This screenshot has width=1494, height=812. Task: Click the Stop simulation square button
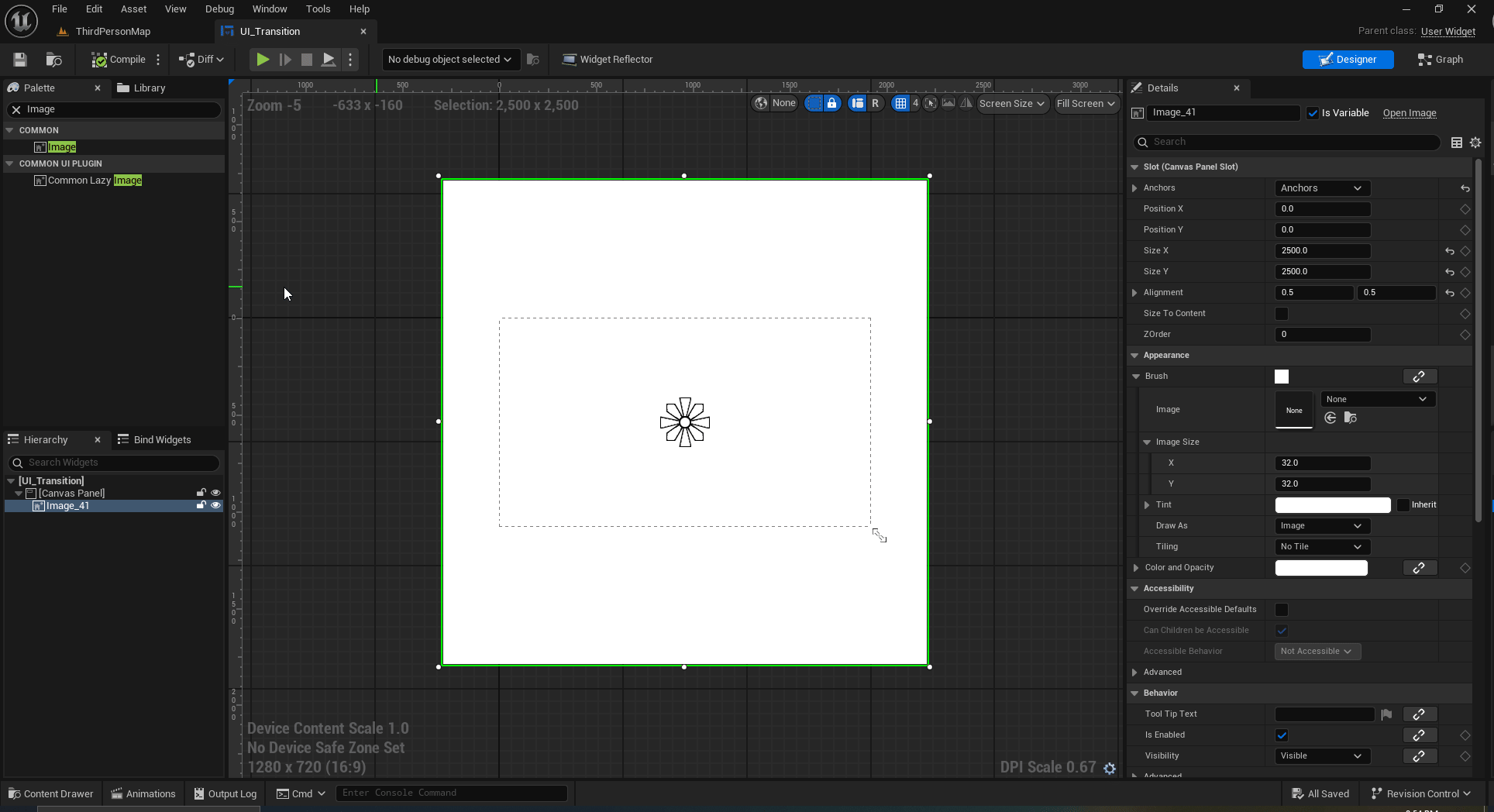point(307,60)
